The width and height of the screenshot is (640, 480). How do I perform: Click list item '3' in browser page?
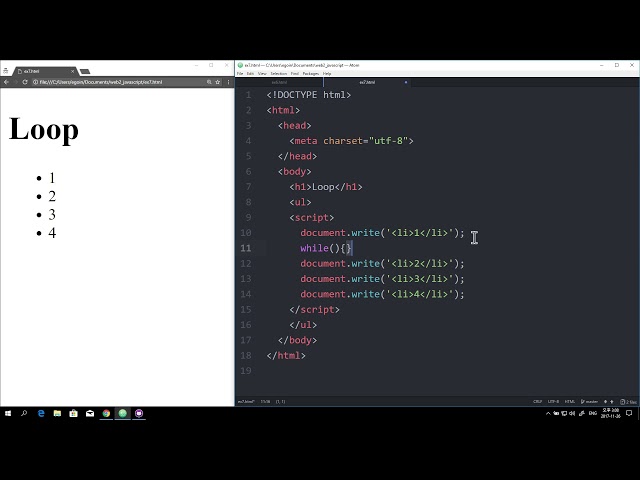(52, 215)
